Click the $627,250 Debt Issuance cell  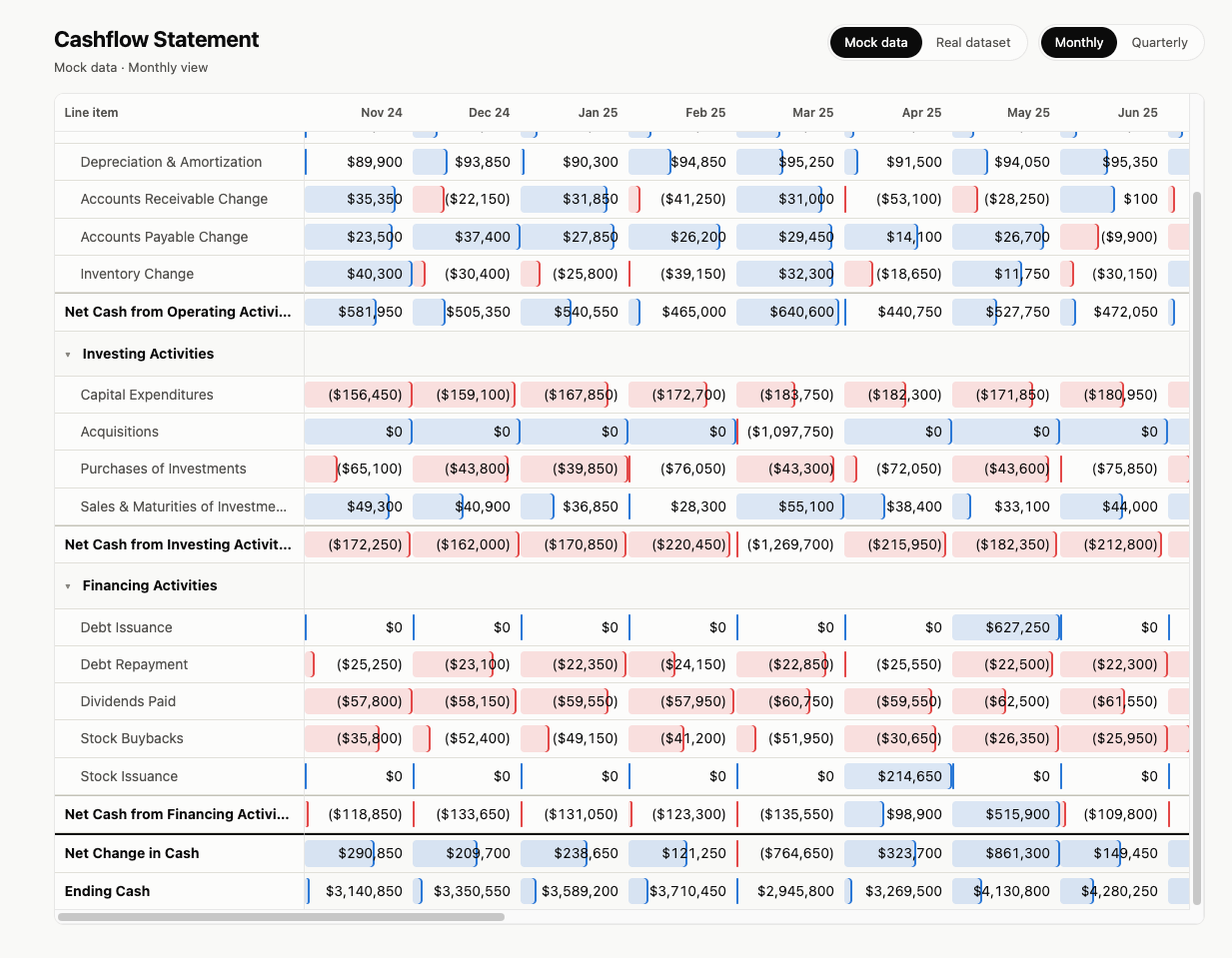point(1005,627)
